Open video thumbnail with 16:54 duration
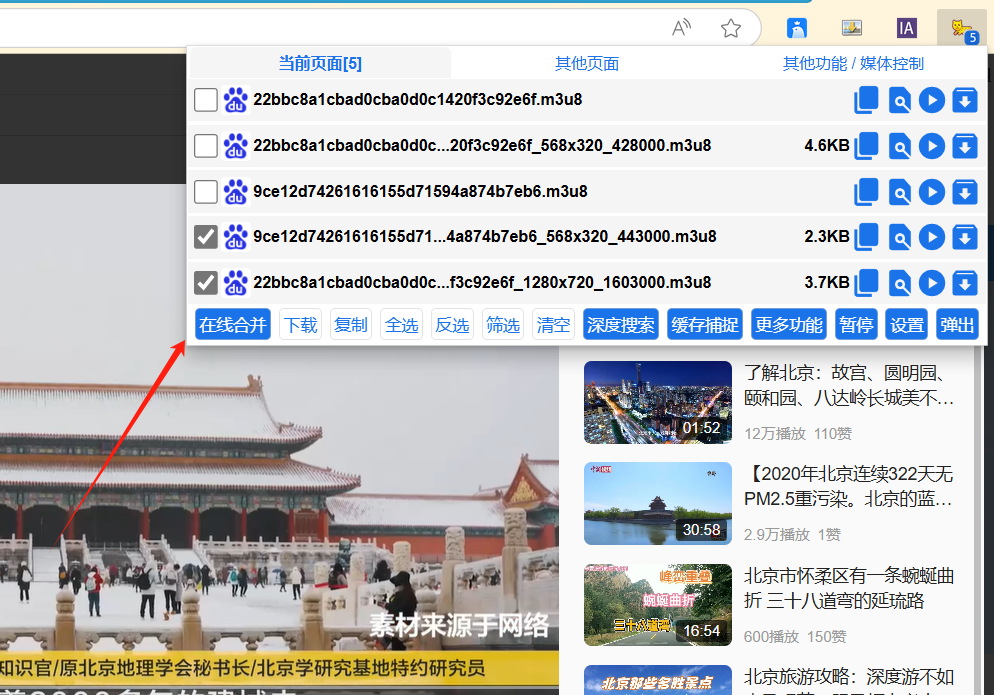This screenshot has height=695, width=994. pos(658,605)
